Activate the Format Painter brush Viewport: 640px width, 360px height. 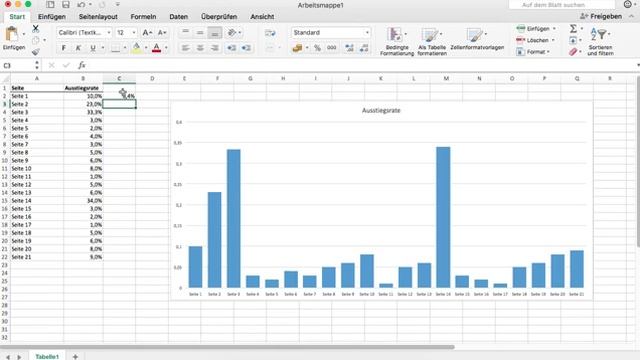tap(36, 51)
